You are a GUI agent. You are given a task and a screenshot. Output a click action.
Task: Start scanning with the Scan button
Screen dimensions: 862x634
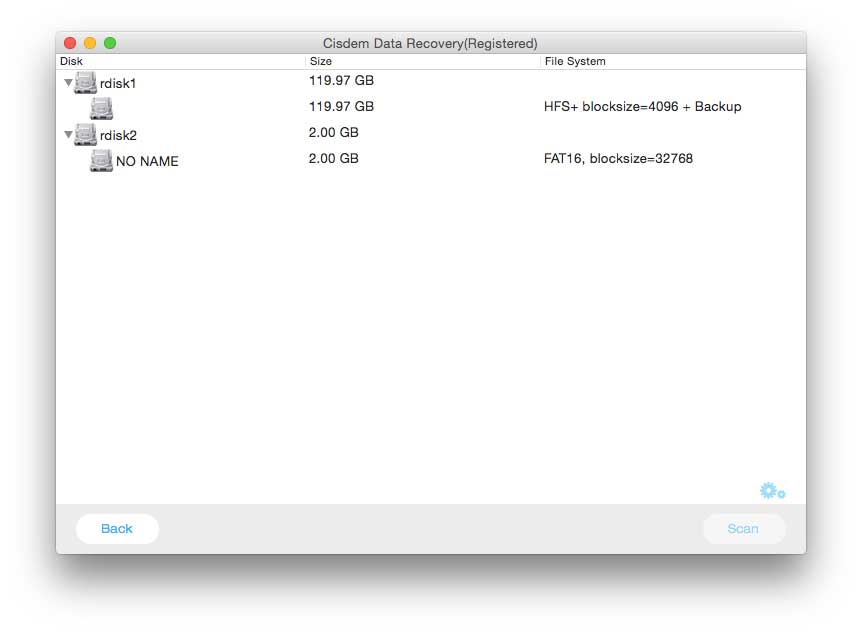[x=744, y=529]
